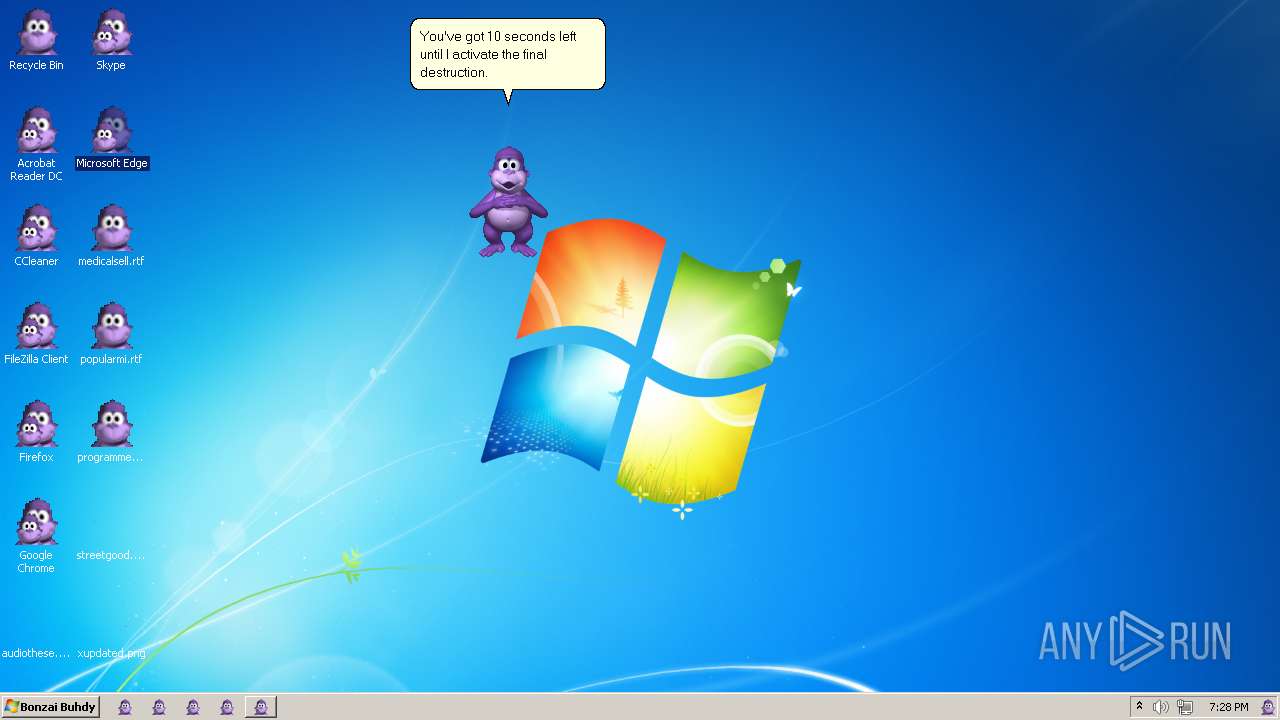Click the audiothese... file label
Viewport: 1280px width, 720px height.
point(36,653)
